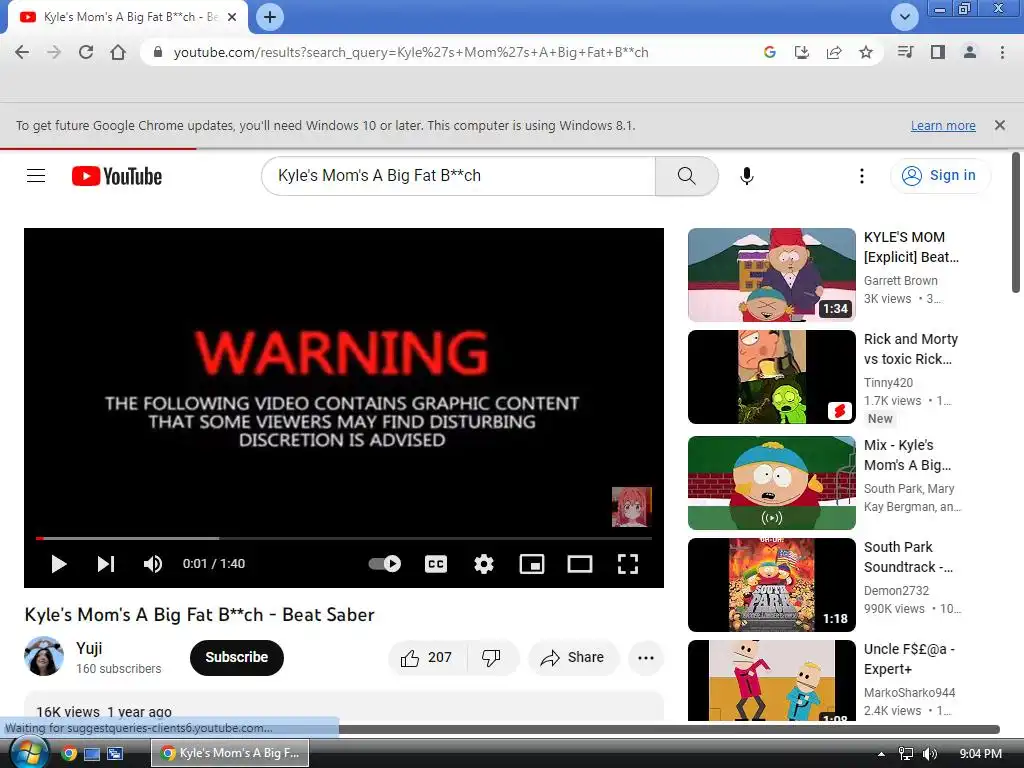
Task: Click the browser back arrow
Action: coord(22,52)
